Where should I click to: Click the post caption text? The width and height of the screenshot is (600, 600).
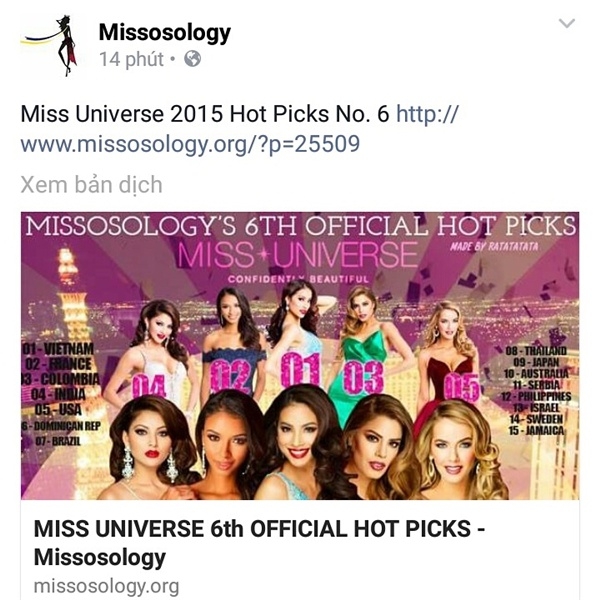coord(205,114)
